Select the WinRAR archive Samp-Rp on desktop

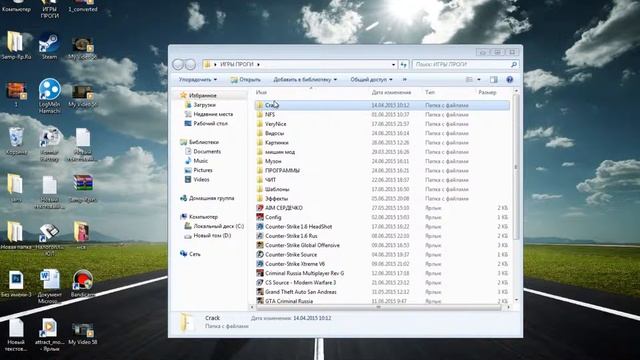click(83, 188)
